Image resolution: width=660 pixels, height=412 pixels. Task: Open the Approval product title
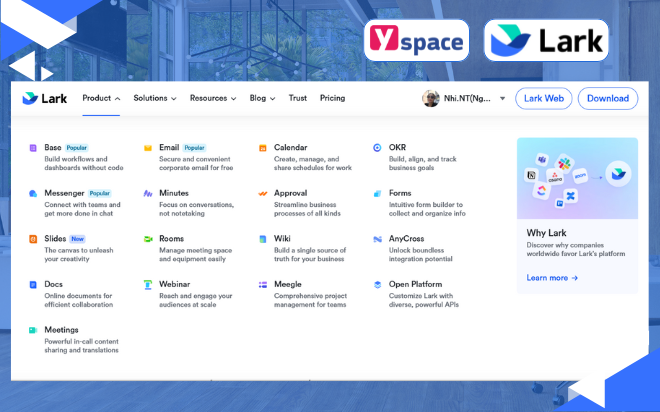click(x=290, y=193)
